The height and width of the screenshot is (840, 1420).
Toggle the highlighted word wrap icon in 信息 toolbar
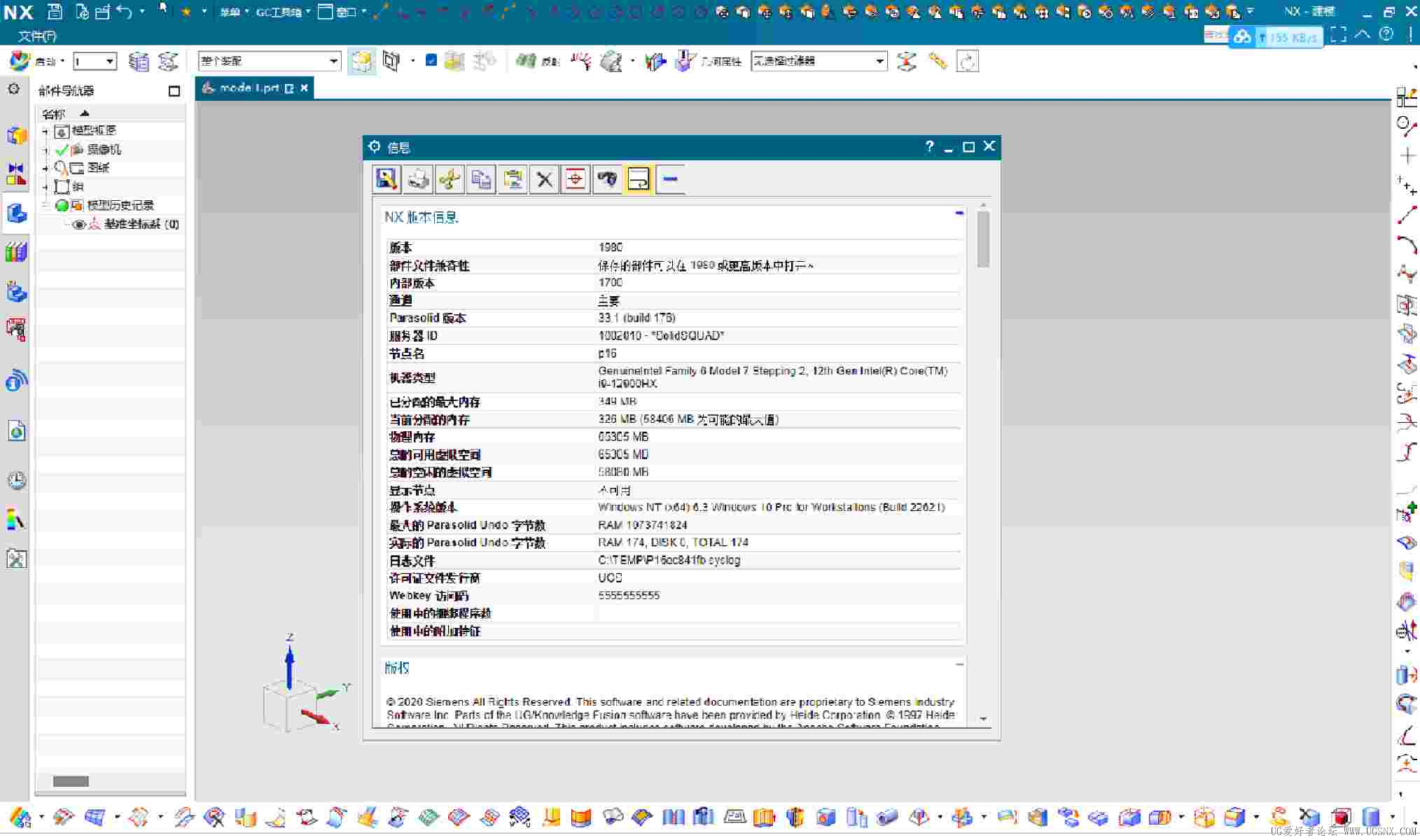click(639, 179)
